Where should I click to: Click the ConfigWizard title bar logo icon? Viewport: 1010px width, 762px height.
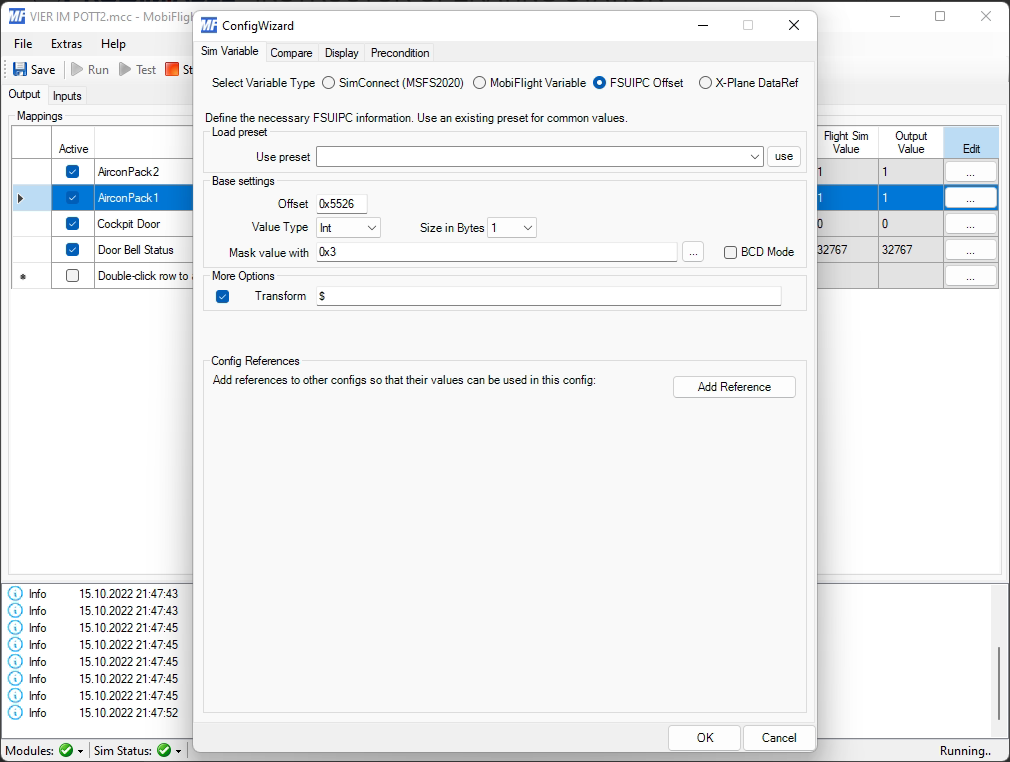click(x=209, y=25)
